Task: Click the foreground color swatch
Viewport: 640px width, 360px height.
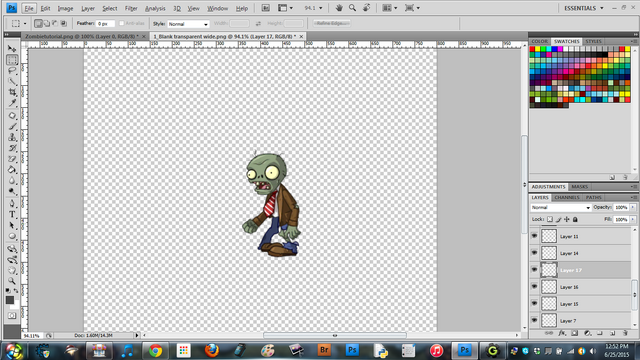Action: coord(10,300)
